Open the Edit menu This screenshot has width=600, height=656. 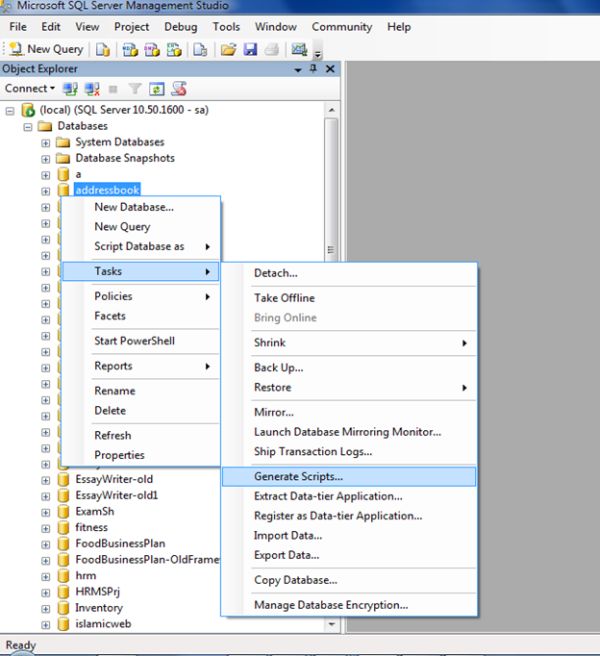[x=51, y=27]
